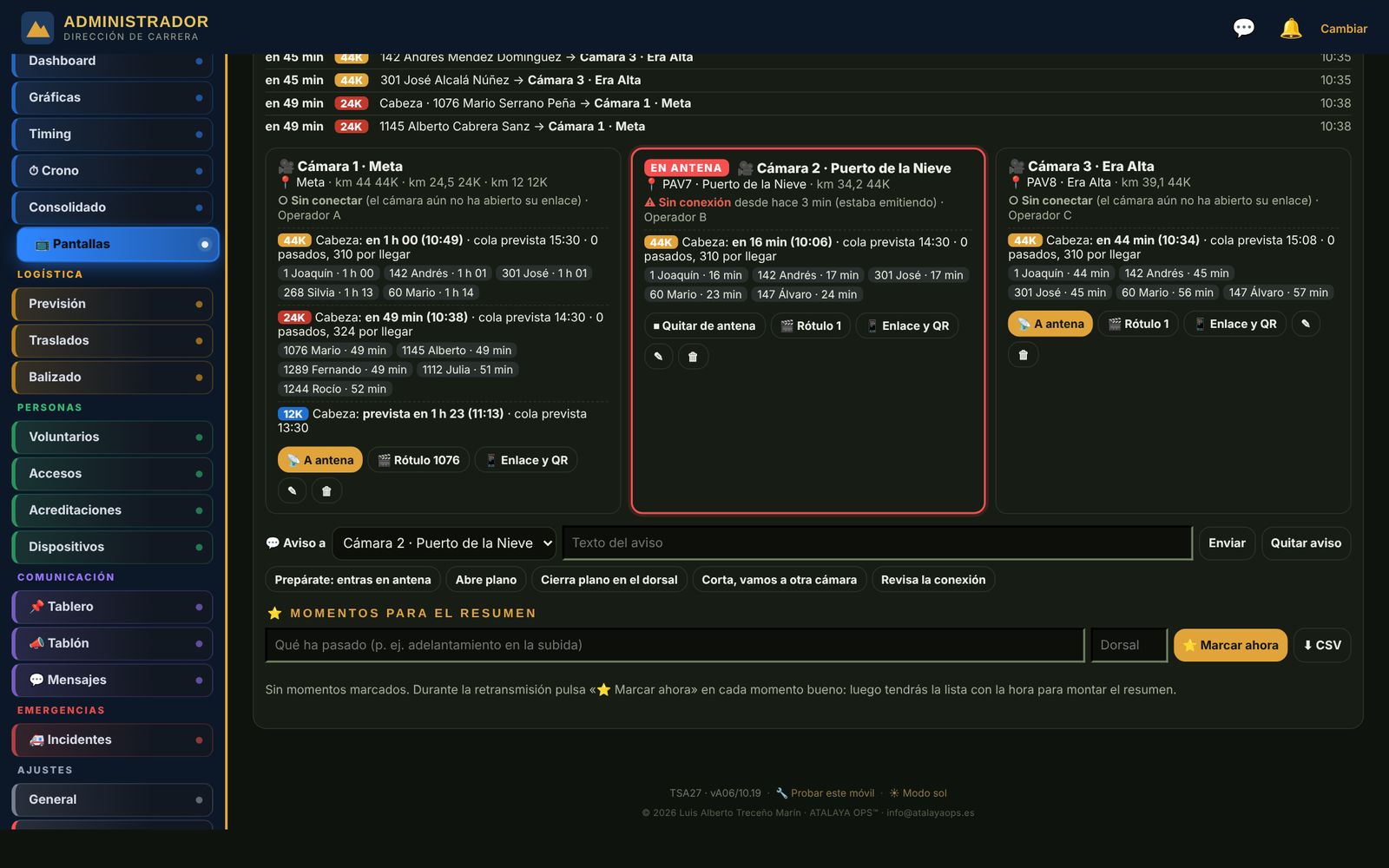Image resolution: width=1389 pixels, height=868 pixels.
Task: Open Crono section in sidebar
Action: 113,170
